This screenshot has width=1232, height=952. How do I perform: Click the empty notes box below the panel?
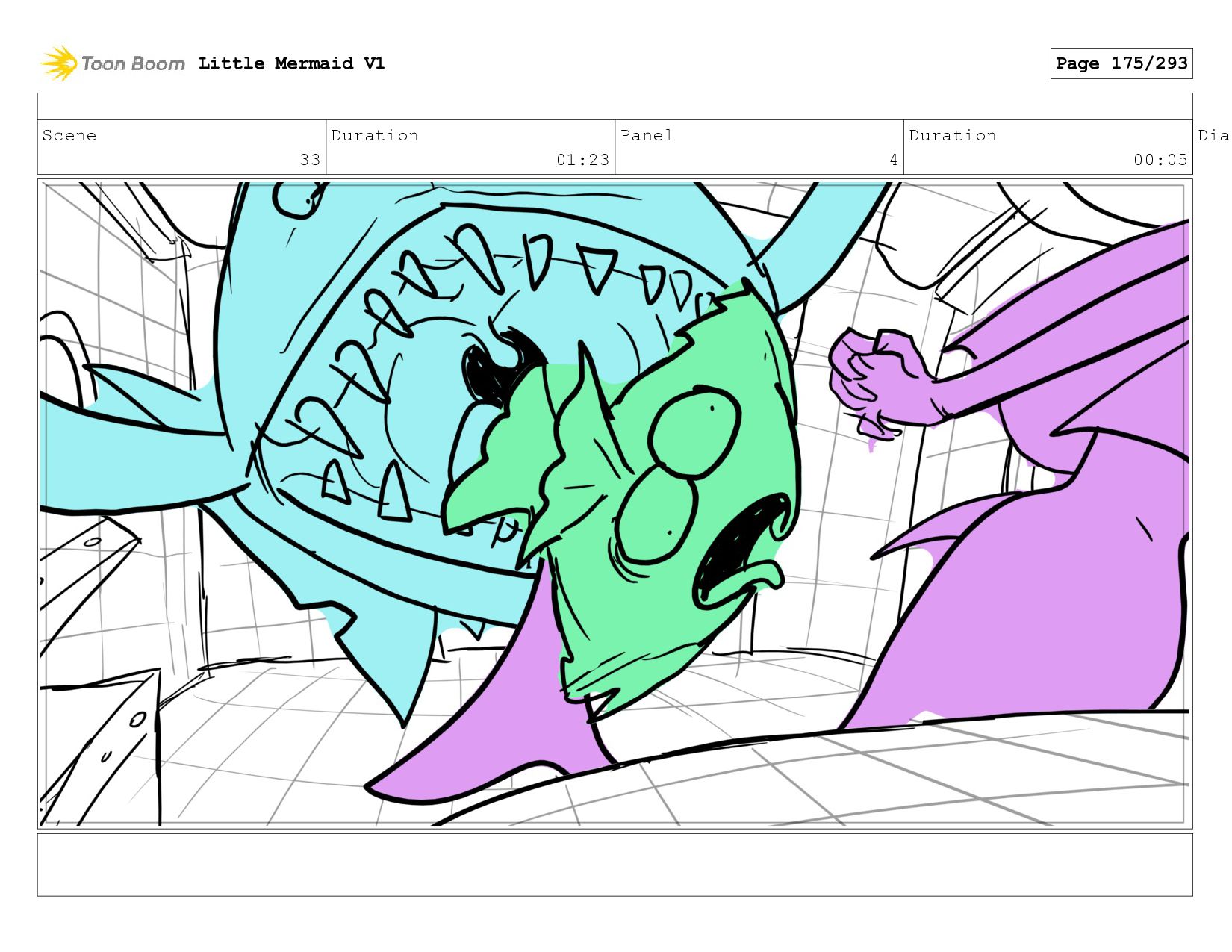pos(615,865)
